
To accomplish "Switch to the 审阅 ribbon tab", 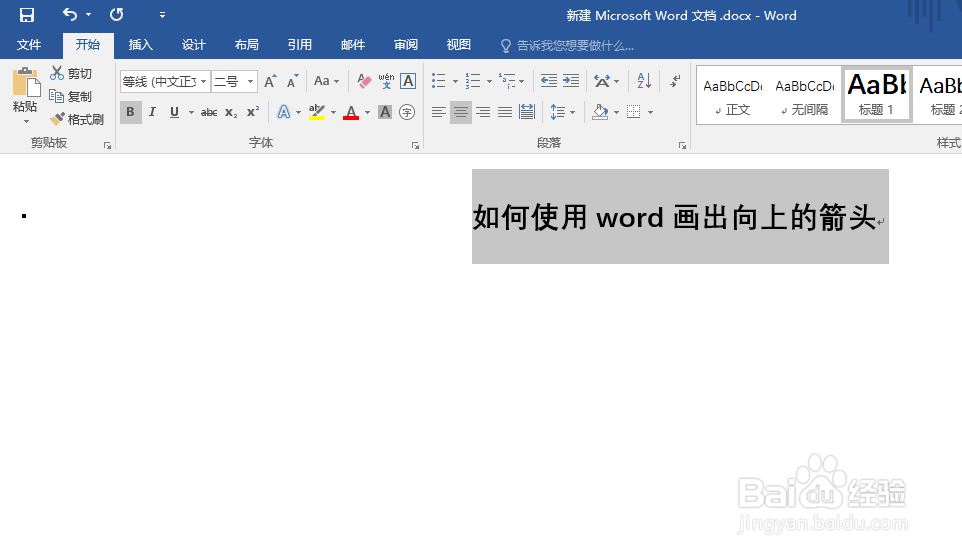I will point(406,45).
